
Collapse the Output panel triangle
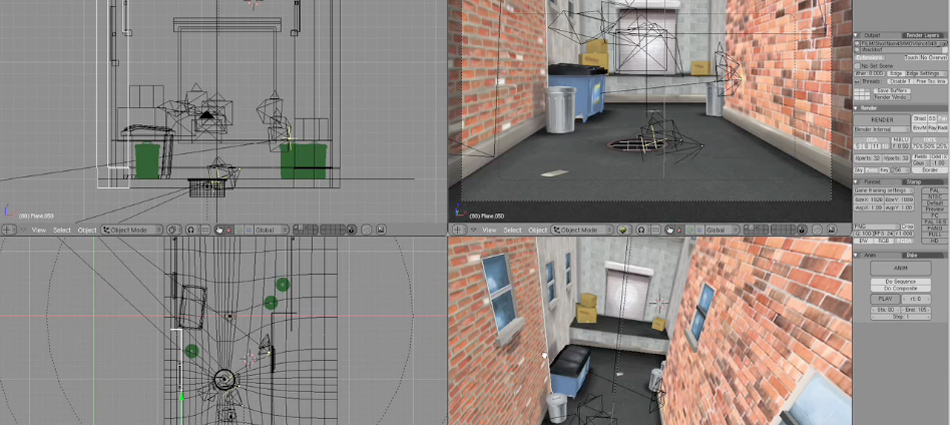(x=856, y=35)
